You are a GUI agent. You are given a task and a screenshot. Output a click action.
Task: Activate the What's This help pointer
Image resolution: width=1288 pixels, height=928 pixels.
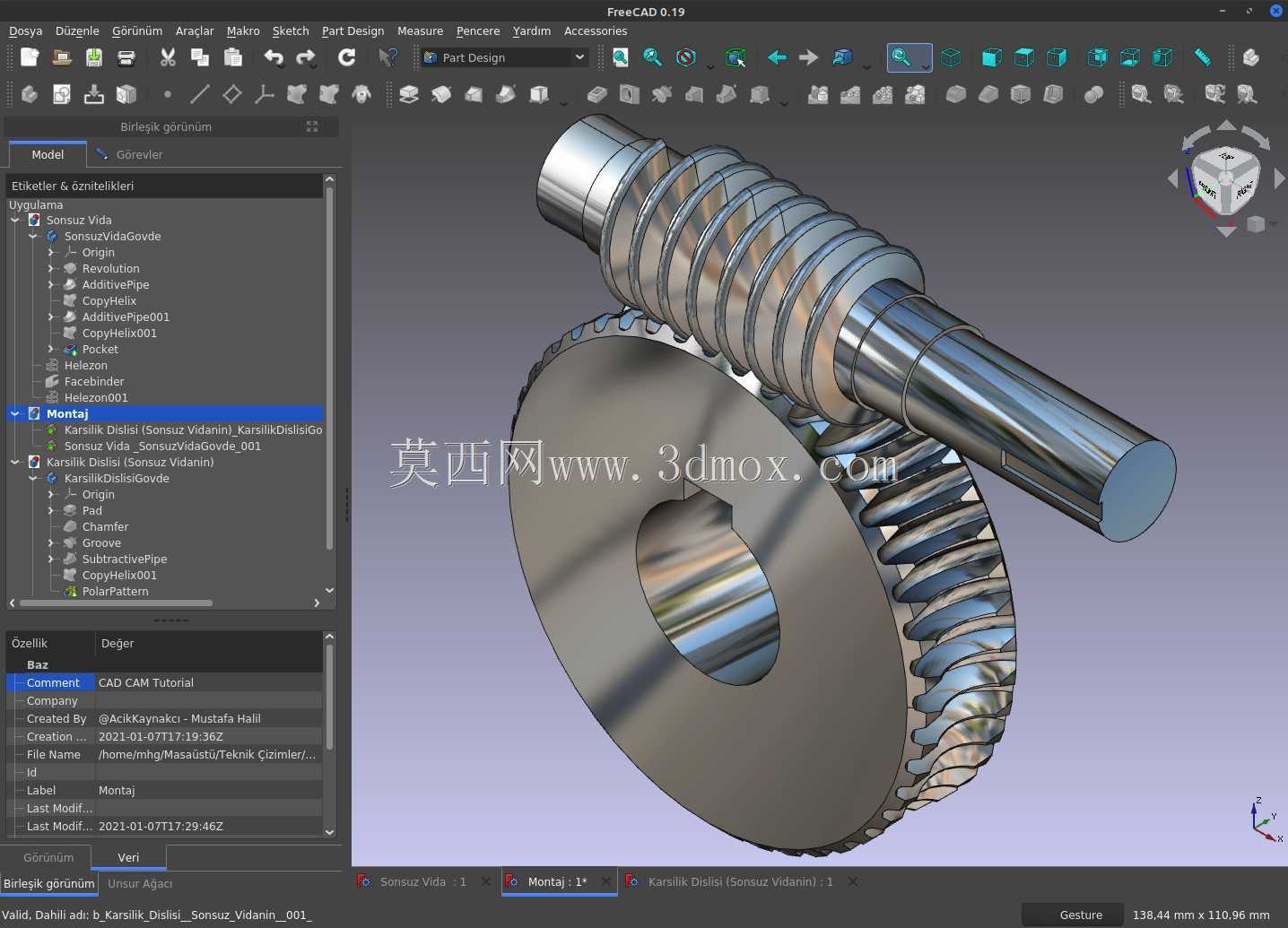coord(388,57)
